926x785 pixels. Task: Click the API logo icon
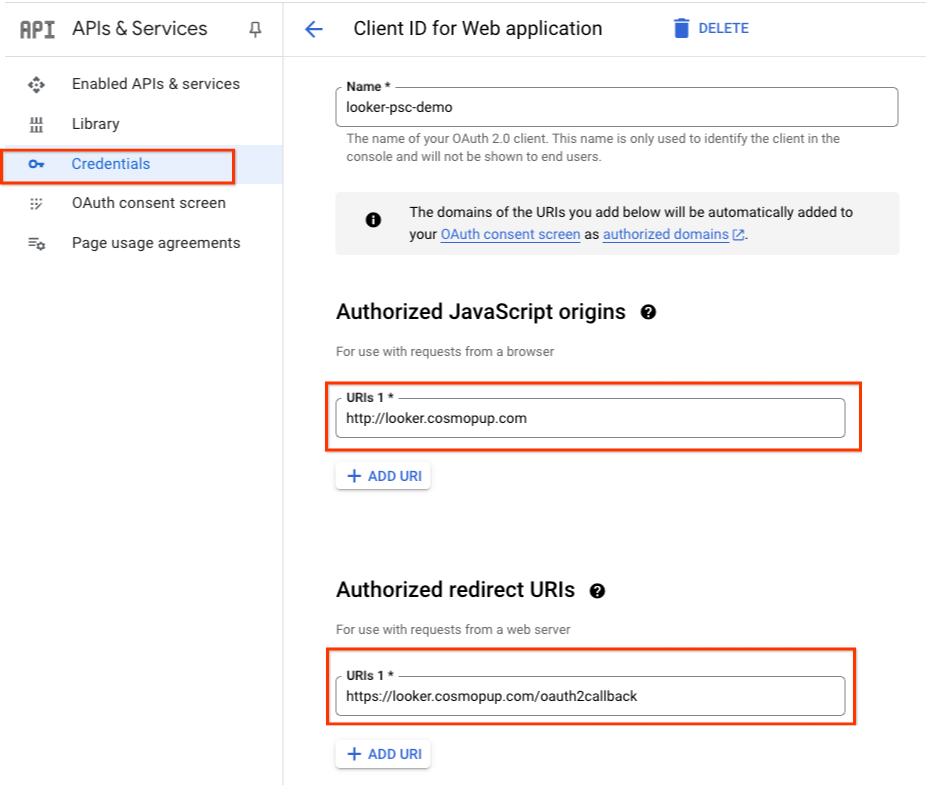(x=37, y=29)
